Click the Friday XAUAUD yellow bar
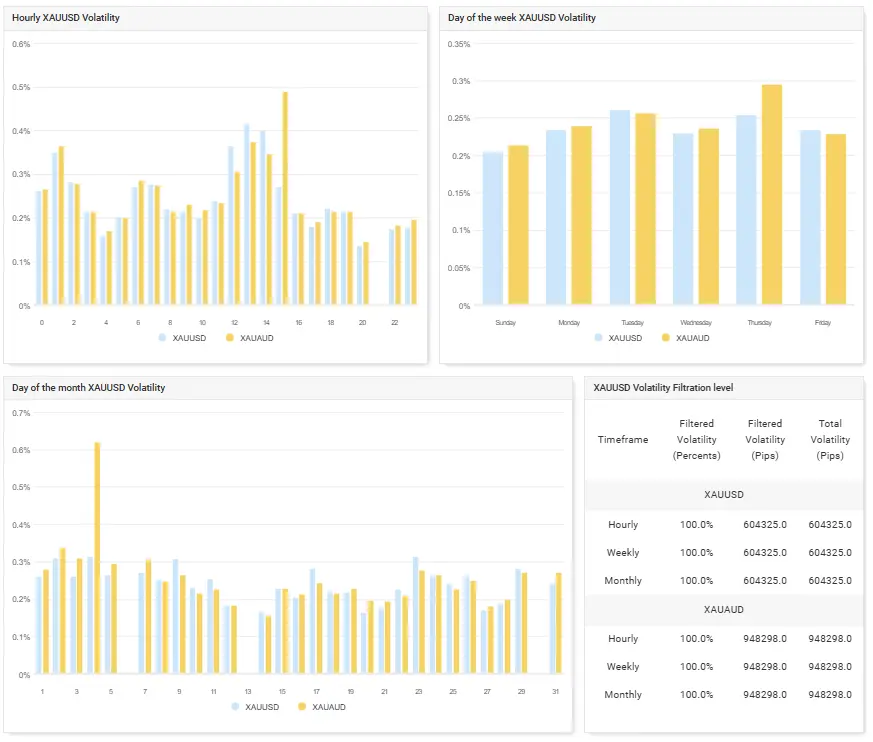Viewport: 873px width, 742px height. pos(835,219)
